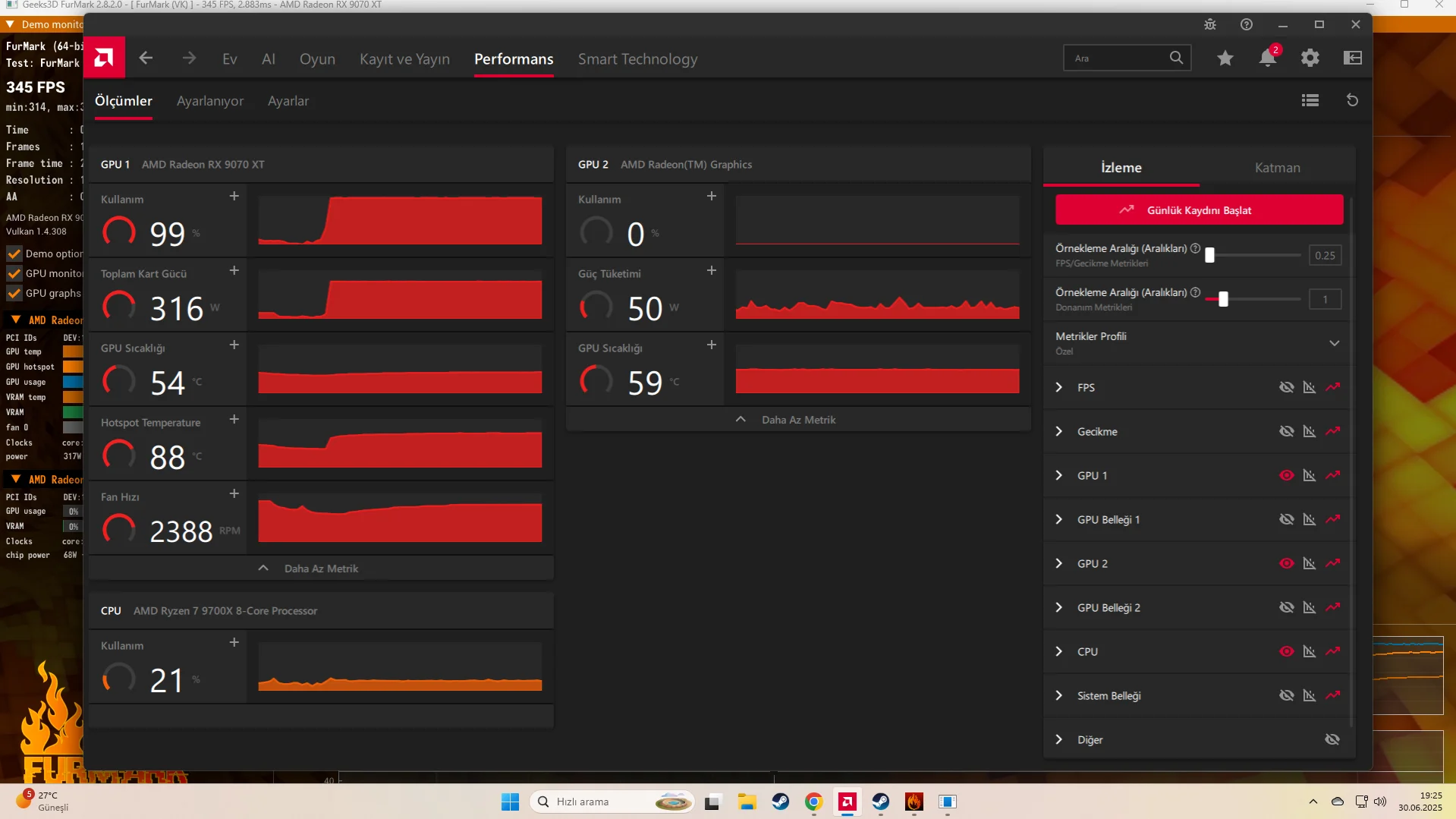Toggle CPU logging trend icon
1456x819 pixels.
[x=1333, y=651]
